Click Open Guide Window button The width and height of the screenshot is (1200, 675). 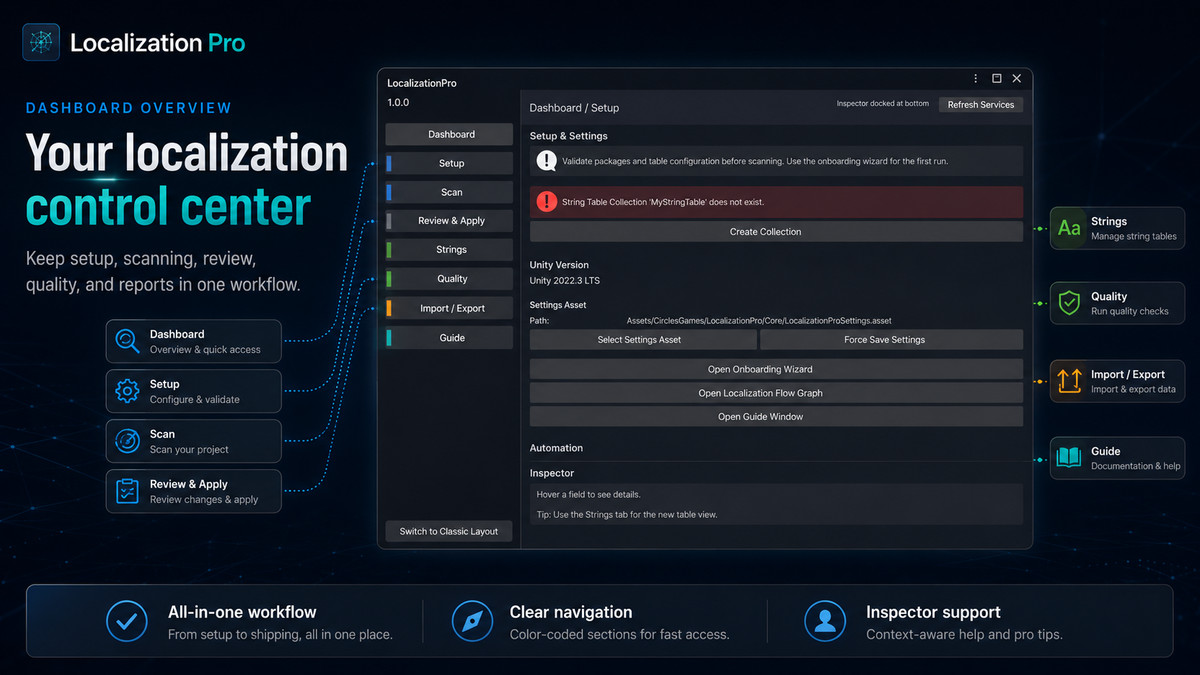[776, 417]
